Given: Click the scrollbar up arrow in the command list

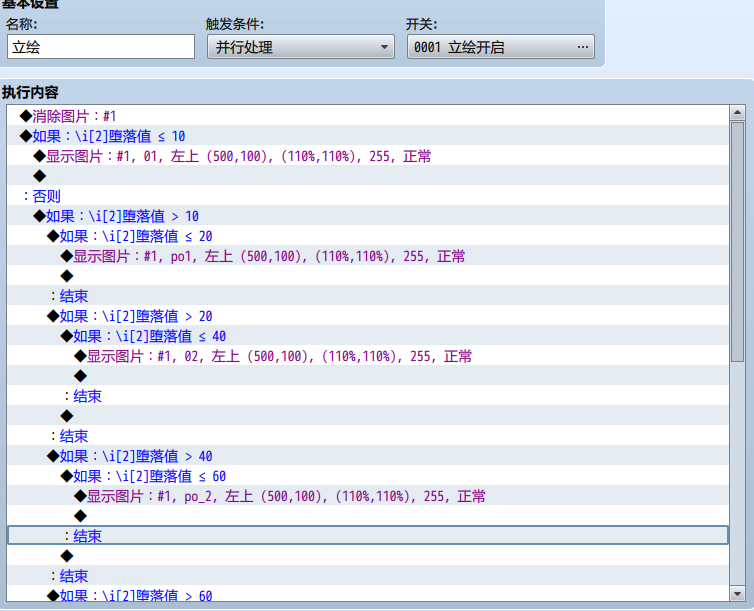Looking at the screenshot, I should 737,113.
